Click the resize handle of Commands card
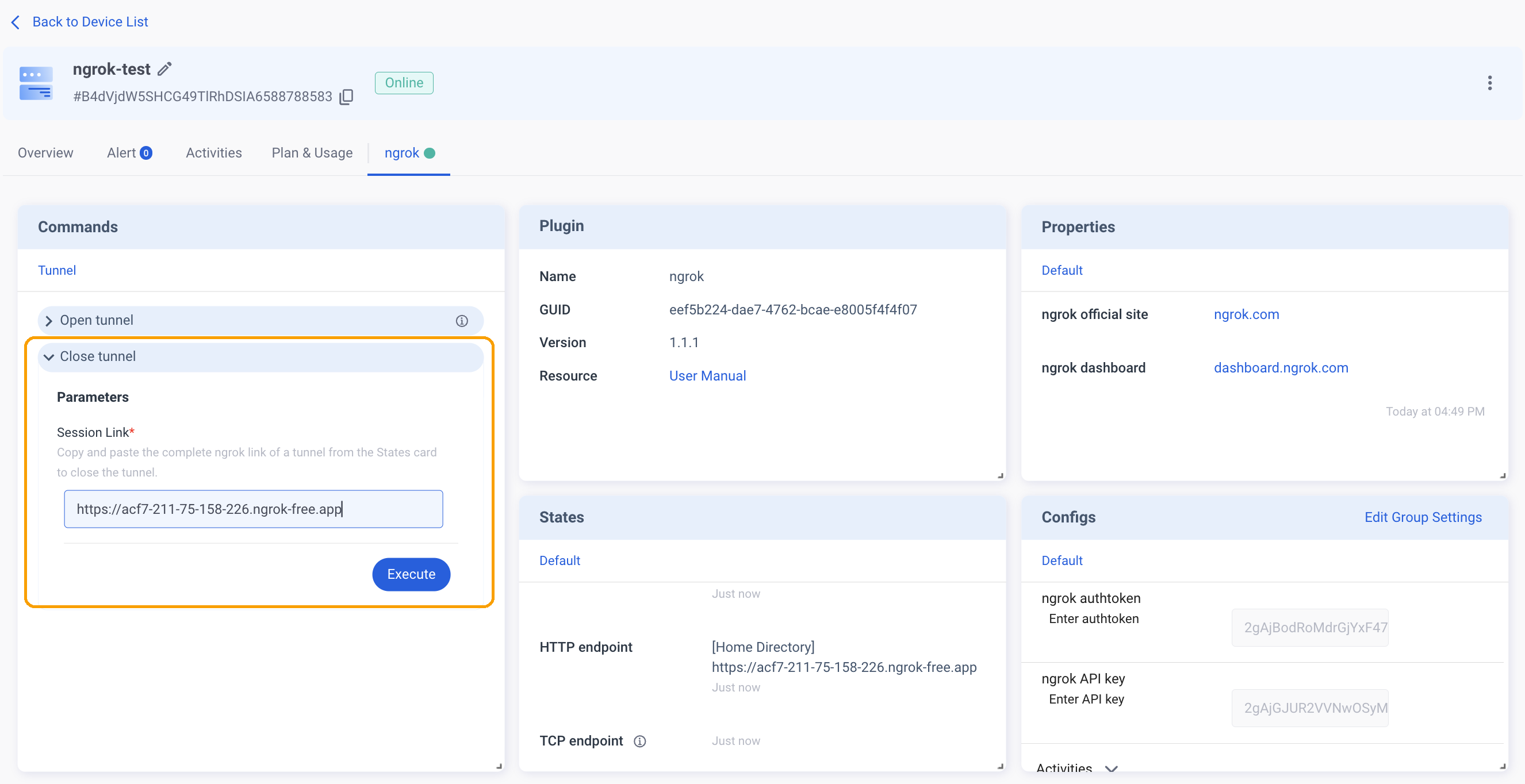1525x784 pixels. (x=499, y=766)
